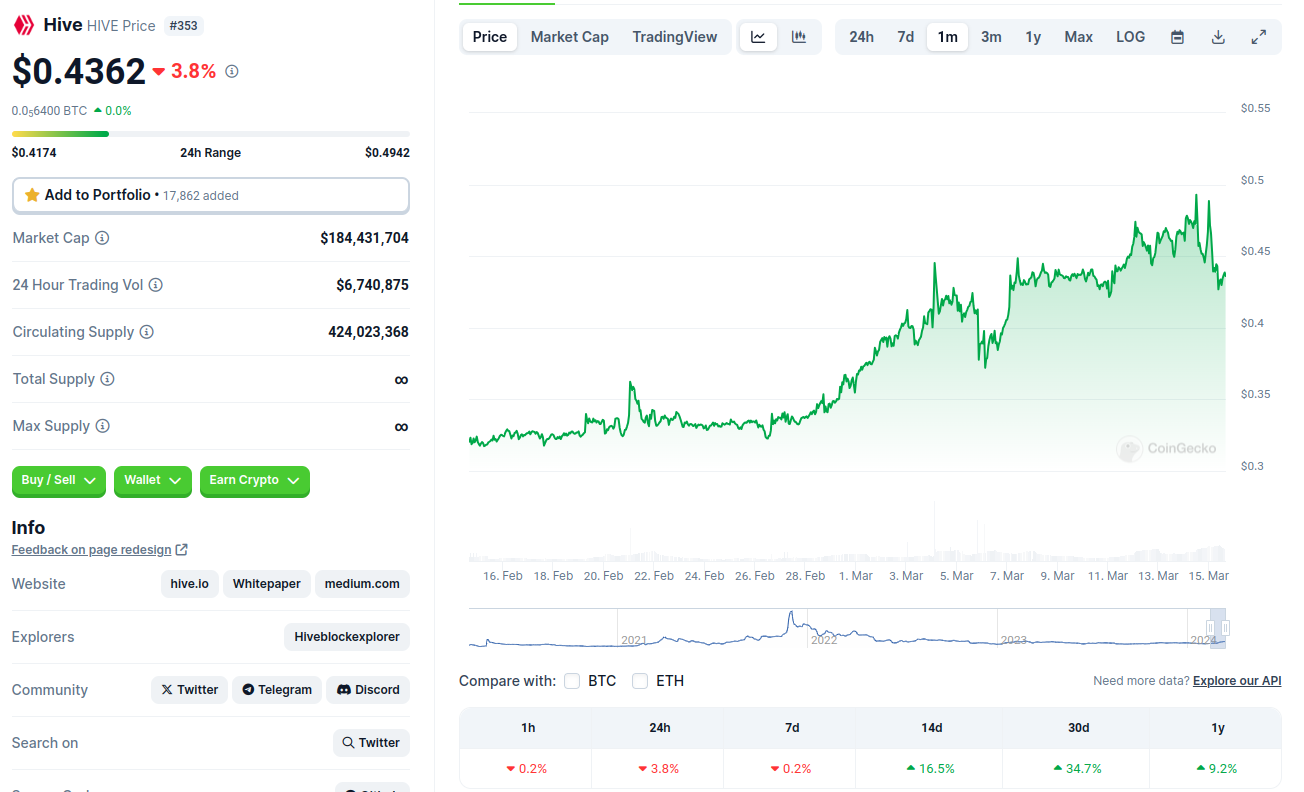The width and height of the screenshot is (1304, 792).
Task: Set chart range to 3m
Action: (991, 37)
